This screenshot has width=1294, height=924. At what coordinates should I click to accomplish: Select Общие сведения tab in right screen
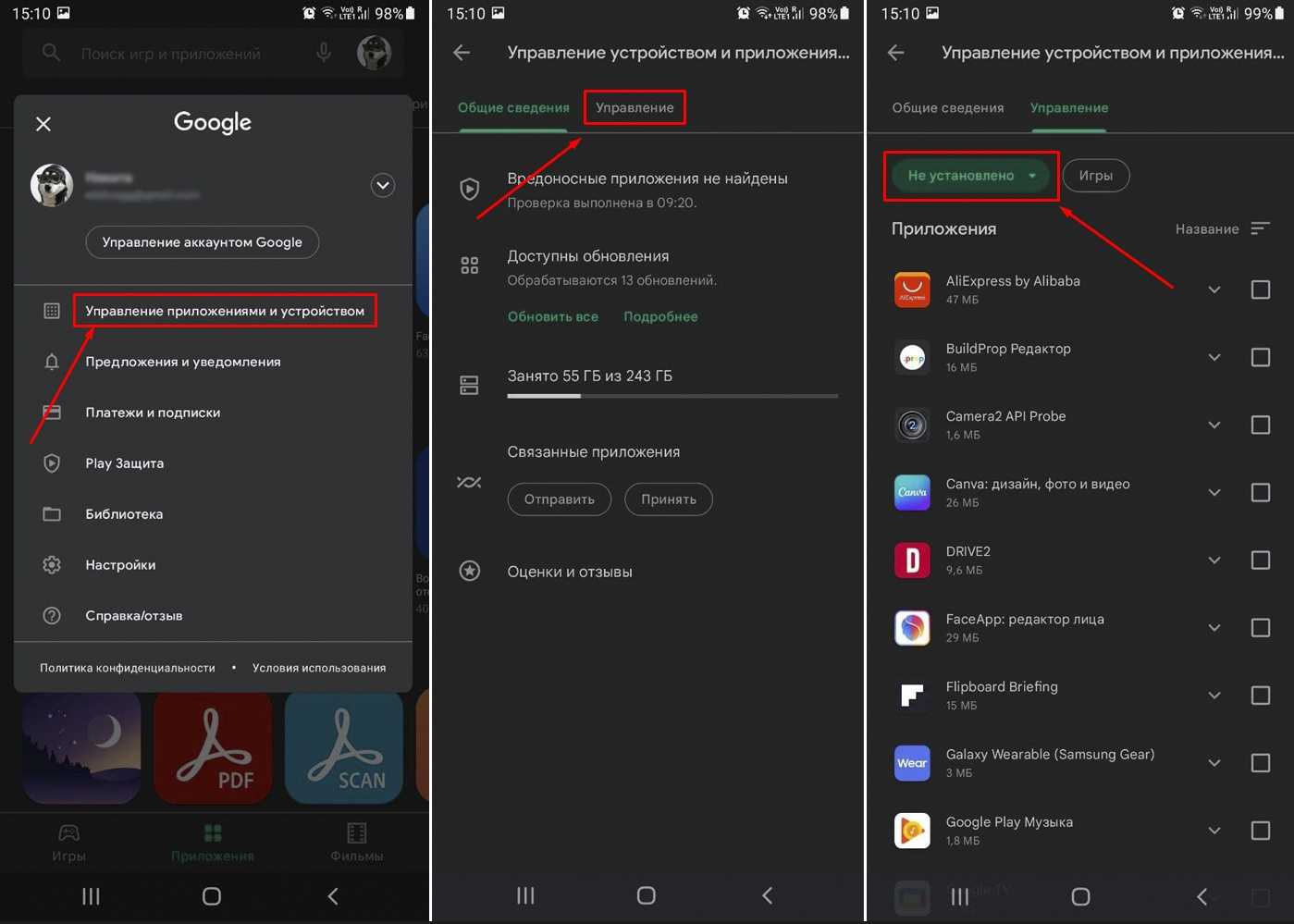tap(948, 108)
